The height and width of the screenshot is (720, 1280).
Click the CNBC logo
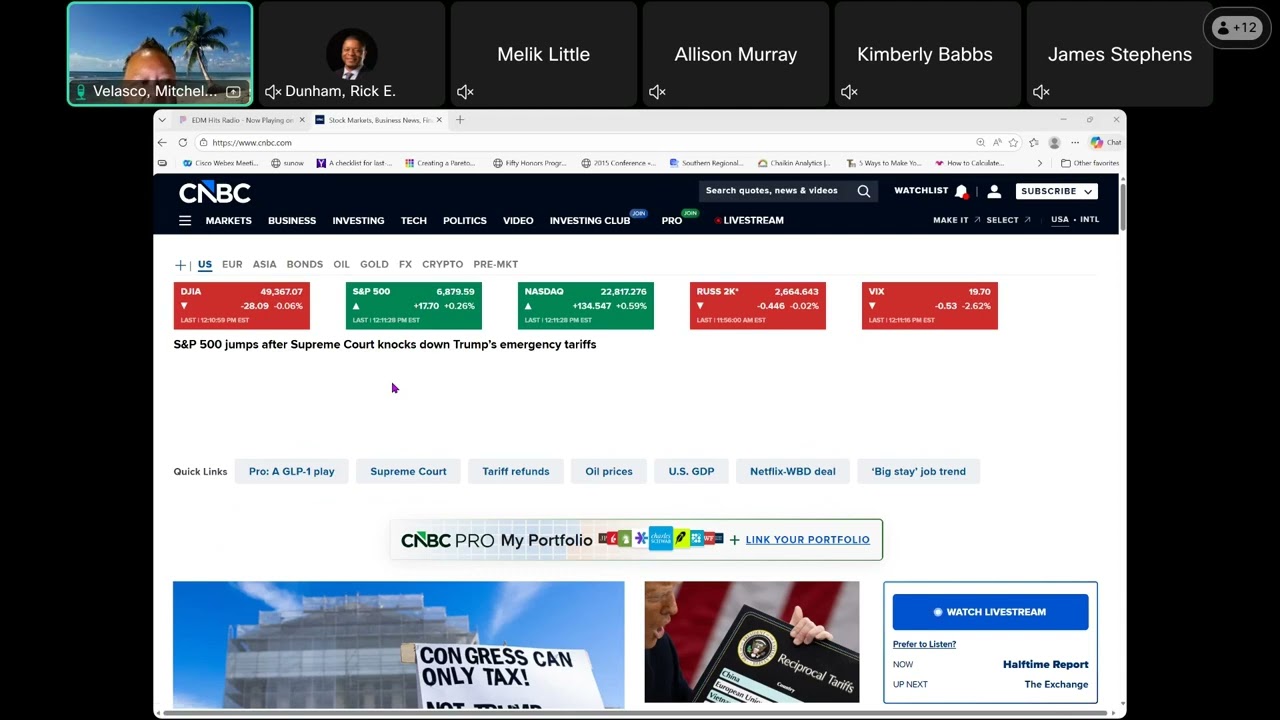(215, 192)
